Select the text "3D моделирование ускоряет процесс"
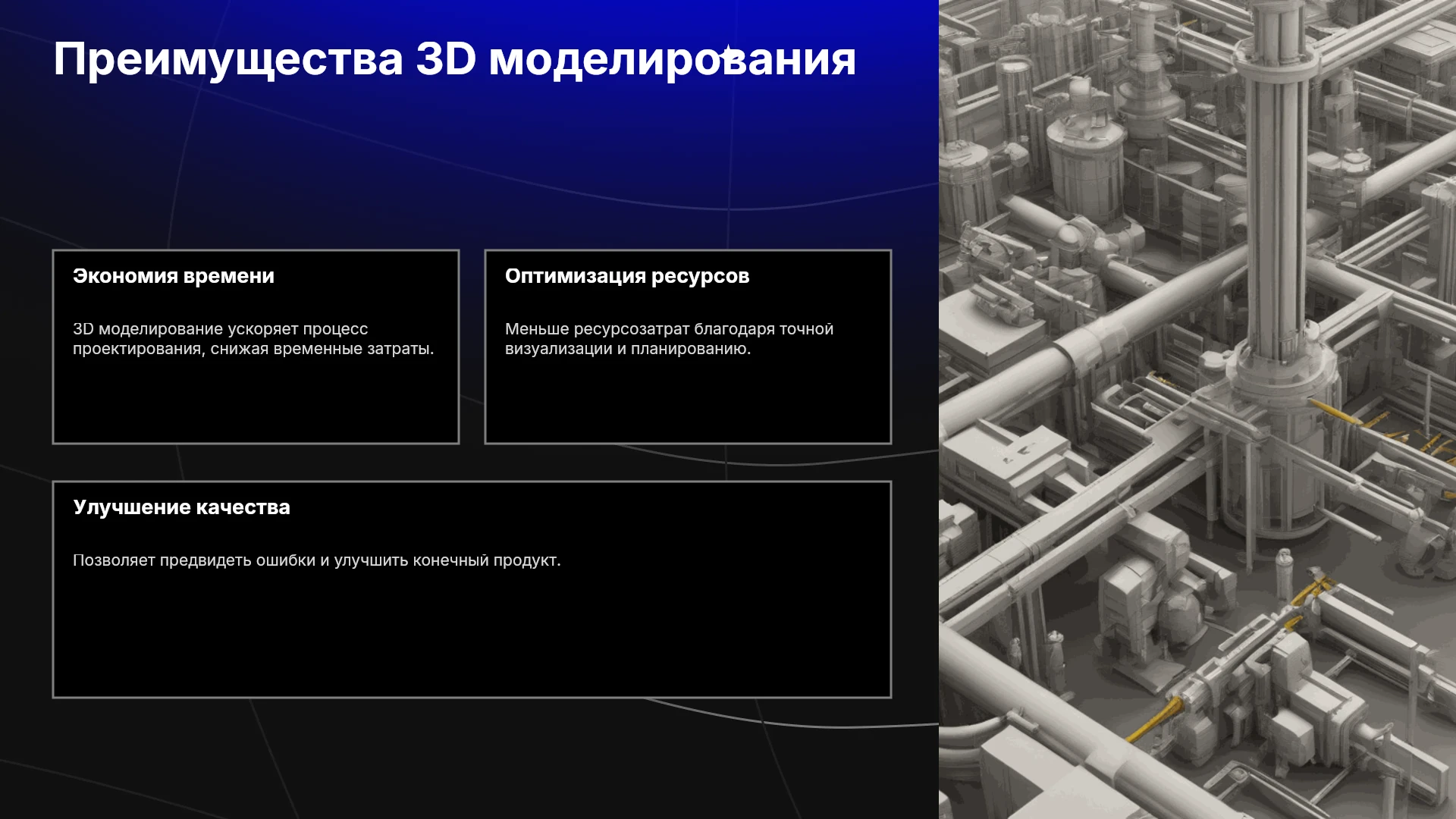Screen dimensions: 1456x819 221,329
